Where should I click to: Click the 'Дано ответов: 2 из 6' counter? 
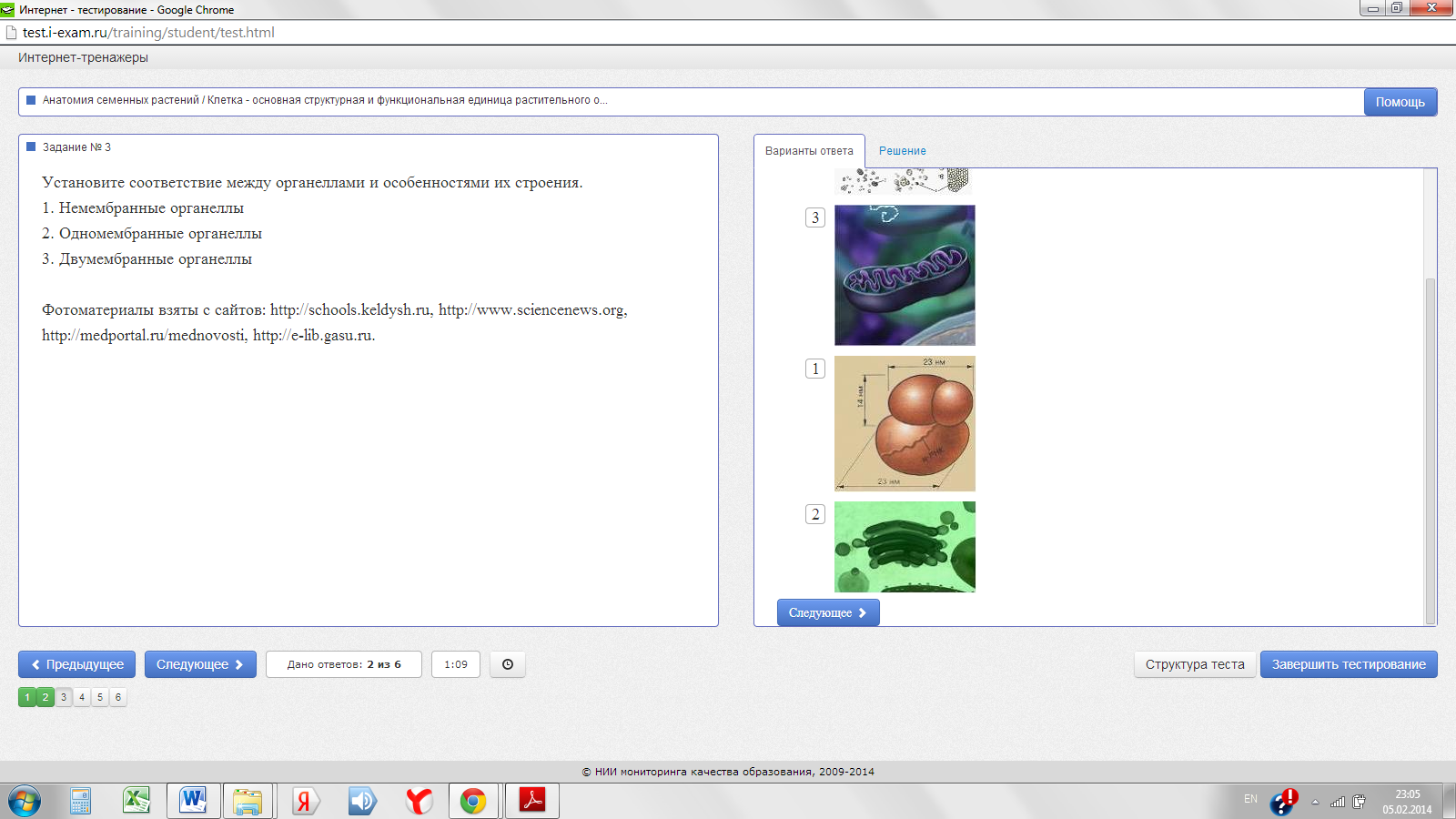click(344, 664)
